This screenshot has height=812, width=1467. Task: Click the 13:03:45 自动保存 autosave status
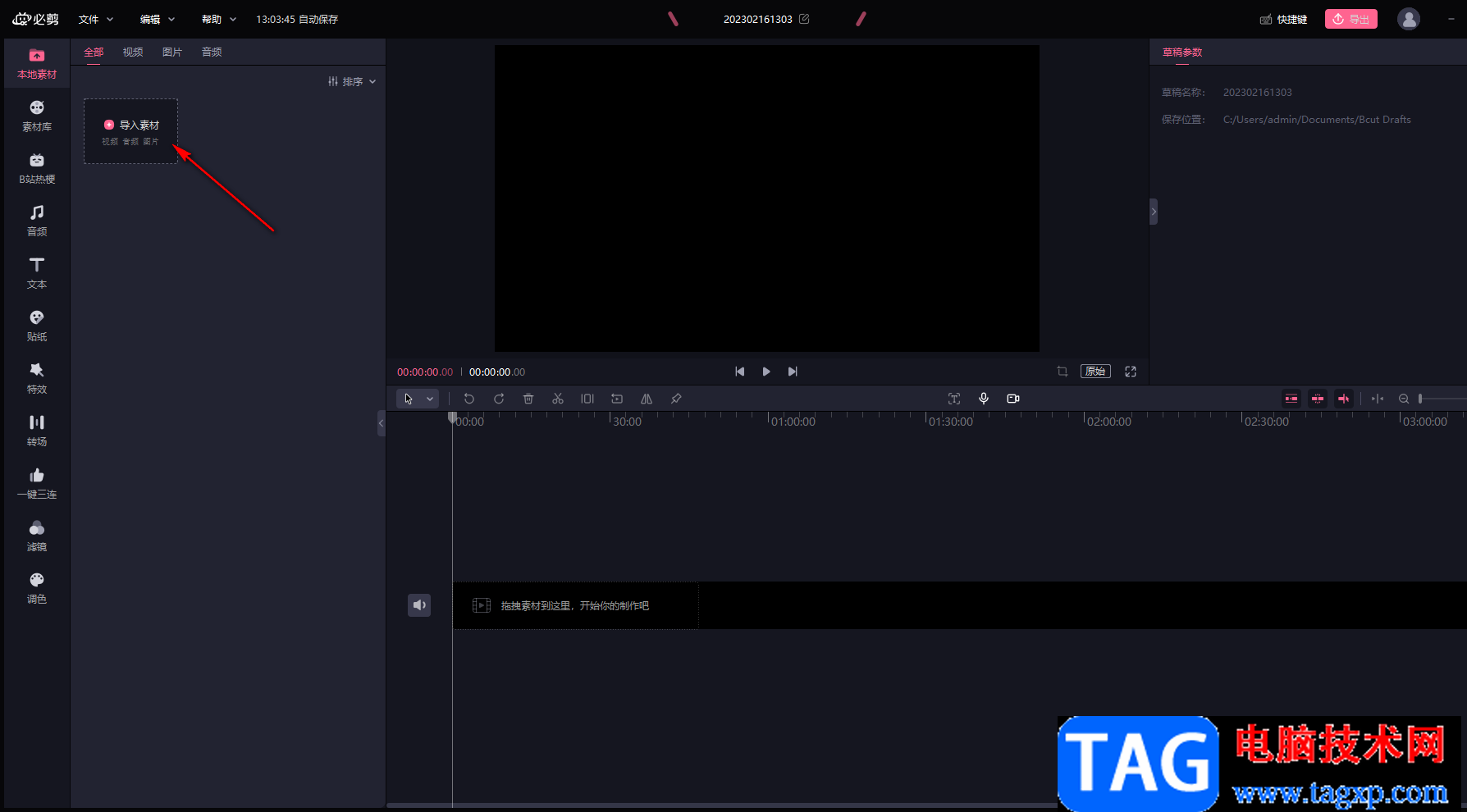(x=297, y=19)
